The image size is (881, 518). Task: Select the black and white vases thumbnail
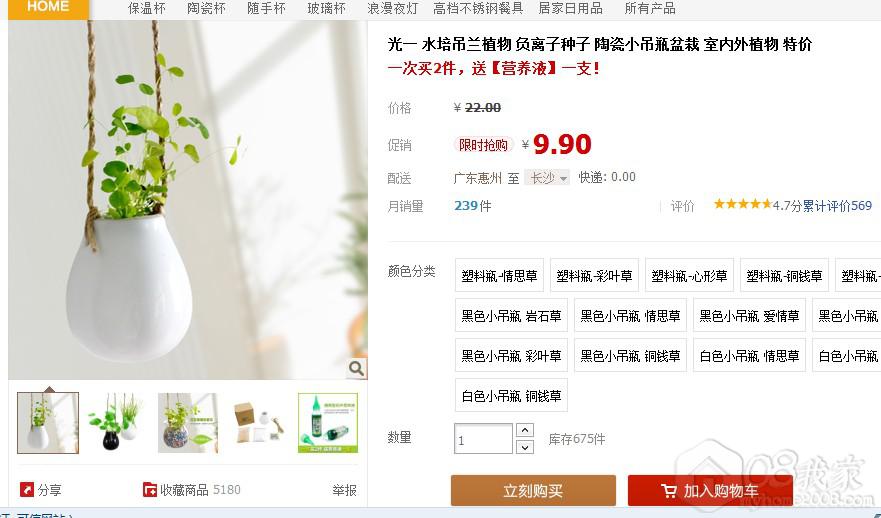click(117, 422)
